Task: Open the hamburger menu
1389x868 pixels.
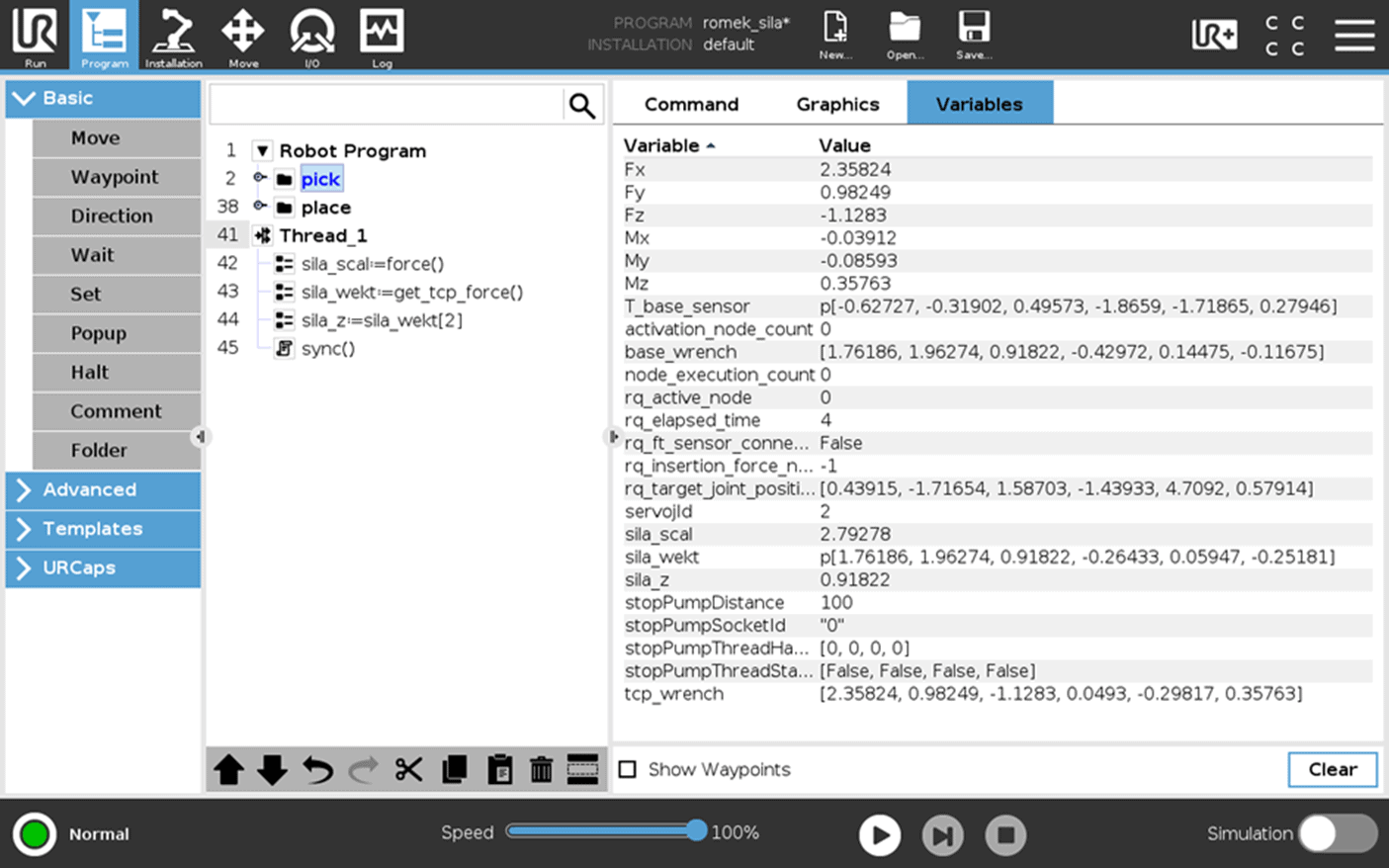Action: tap(1354, 35)
